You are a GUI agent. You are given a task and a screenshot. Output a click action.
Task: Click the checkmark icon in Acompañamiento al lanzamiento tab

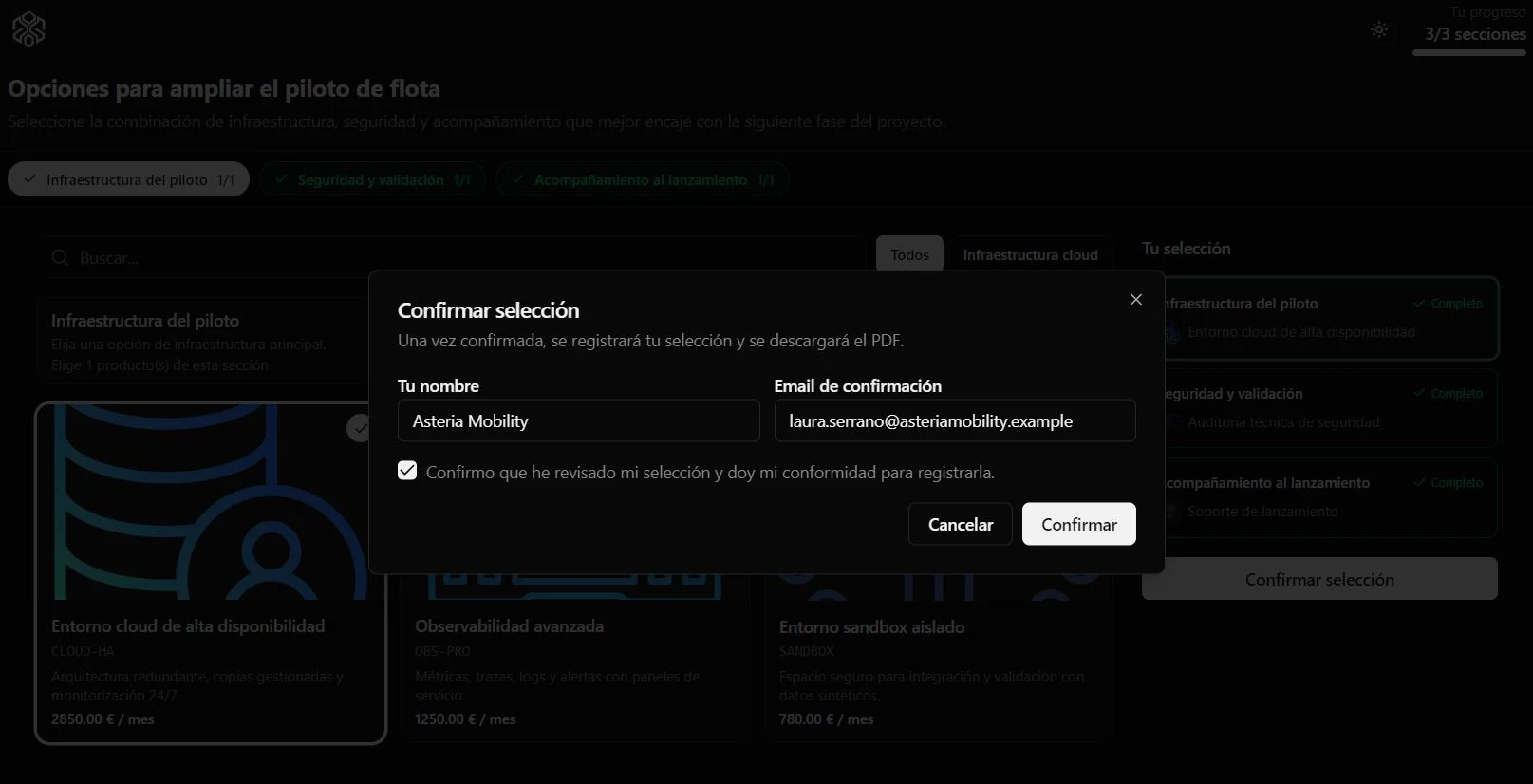pyautogui.click(x=517, y=179)
